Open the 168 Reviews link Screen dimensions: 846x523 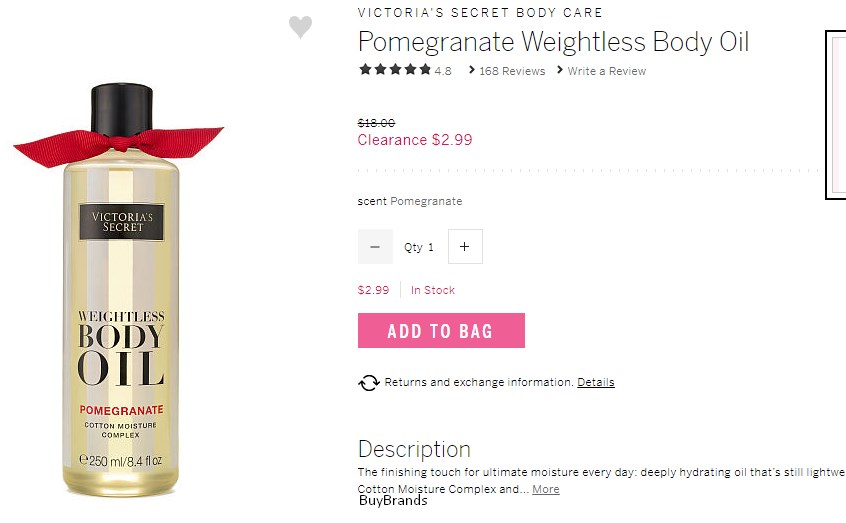tap(512, 71)
